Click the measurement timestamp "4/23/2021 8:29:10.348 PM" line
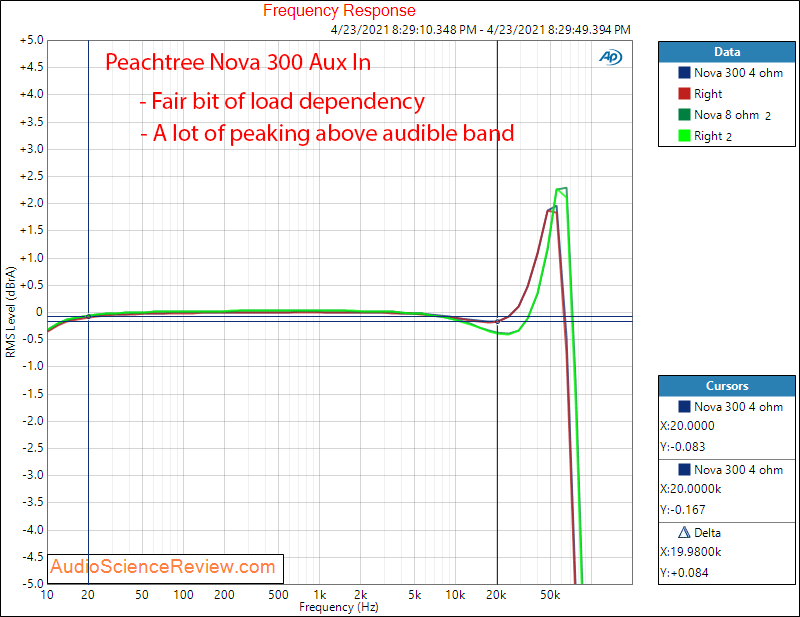 click(x=481, y=30)
